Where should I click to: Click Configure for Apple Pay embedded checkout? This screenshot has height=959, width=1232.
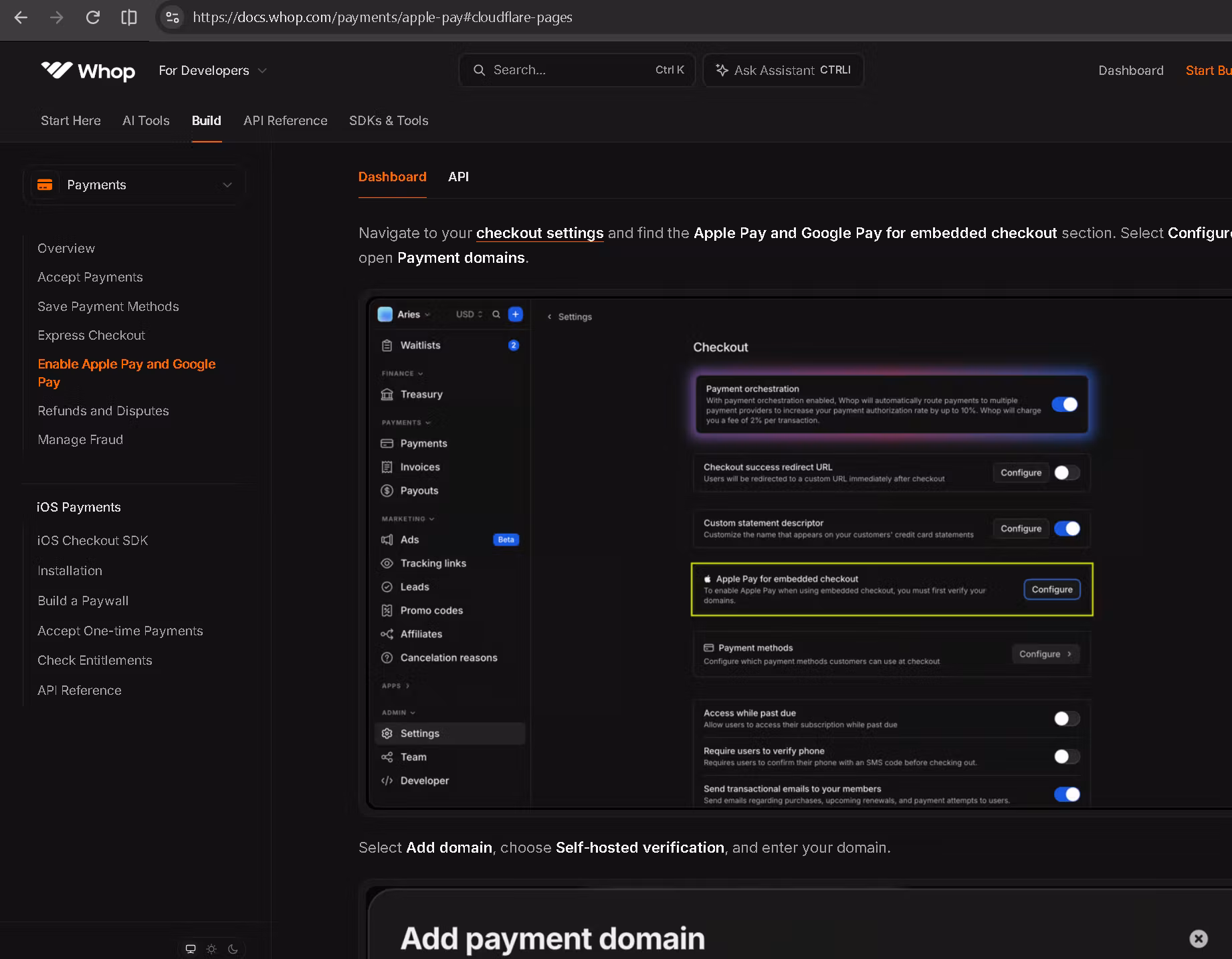1052,589
